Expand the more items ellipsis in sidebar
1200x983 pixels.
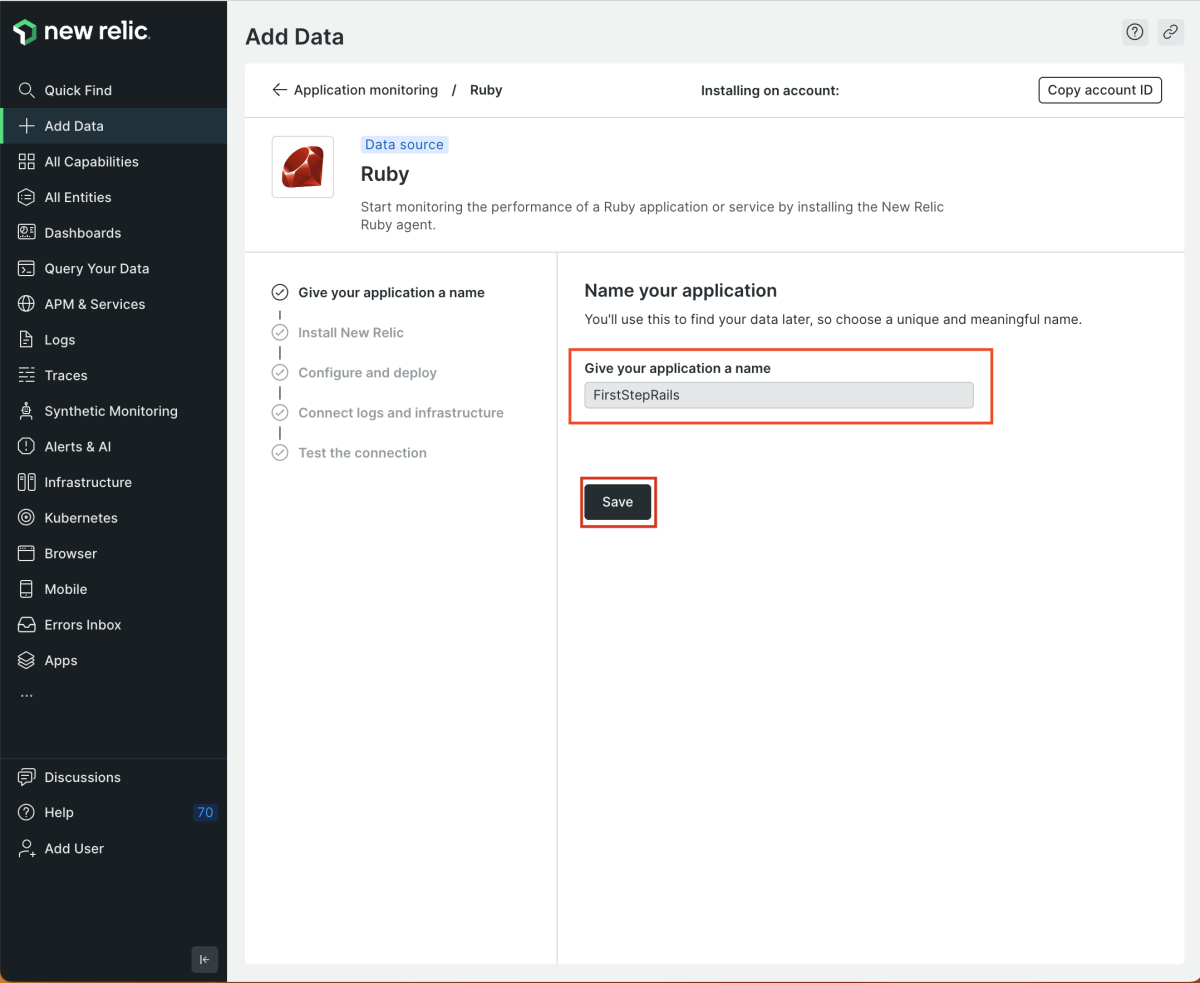[x=26, y=696]
